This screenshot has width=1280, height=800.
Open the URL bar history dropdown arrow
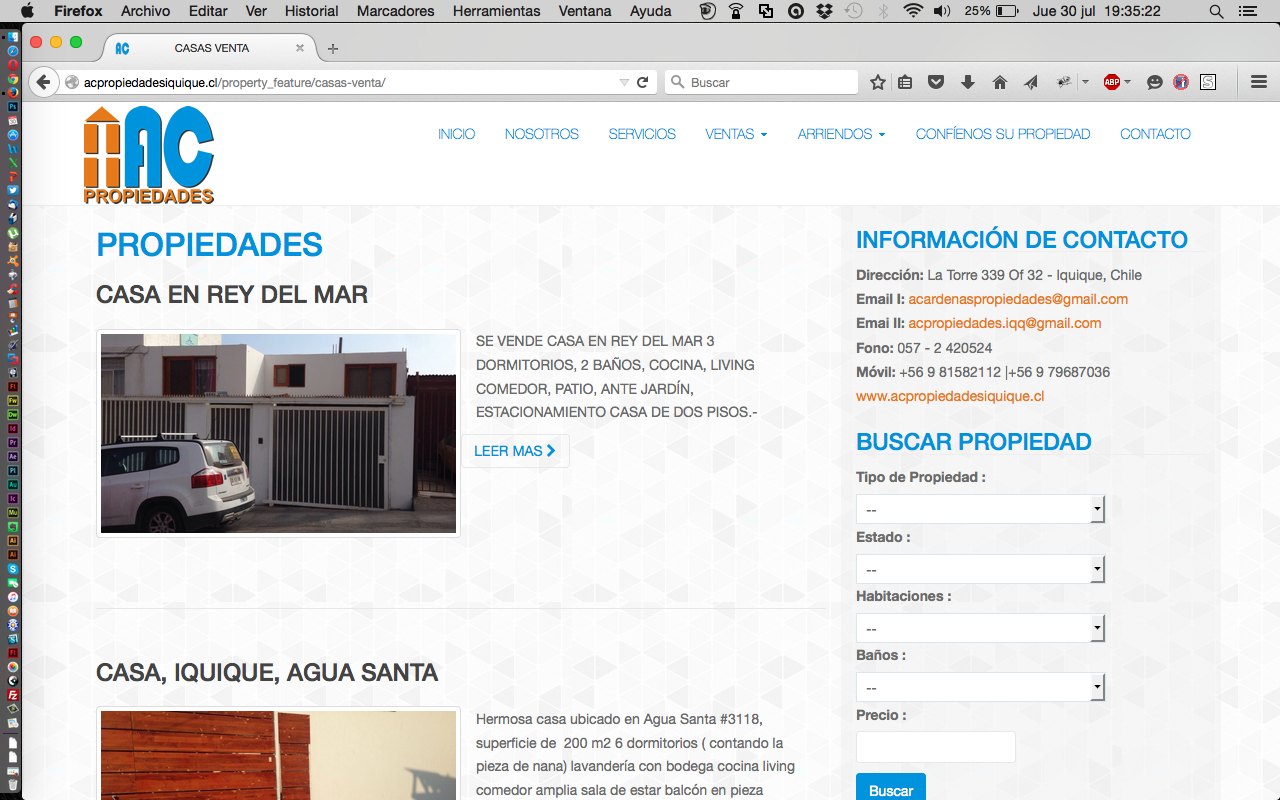click(624, 82)
